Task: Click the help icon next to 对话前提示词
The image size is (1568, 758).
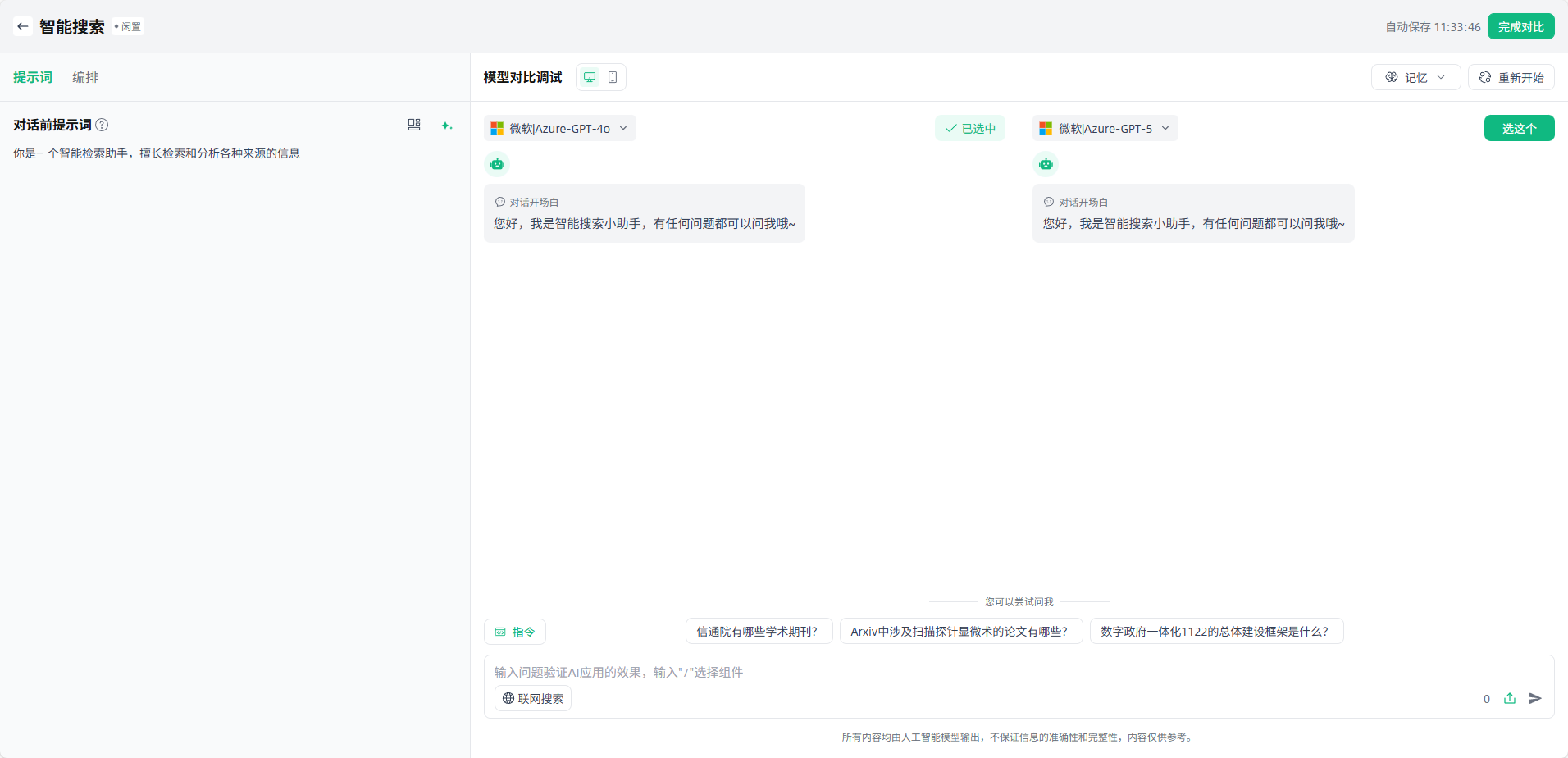Action: 102,125
